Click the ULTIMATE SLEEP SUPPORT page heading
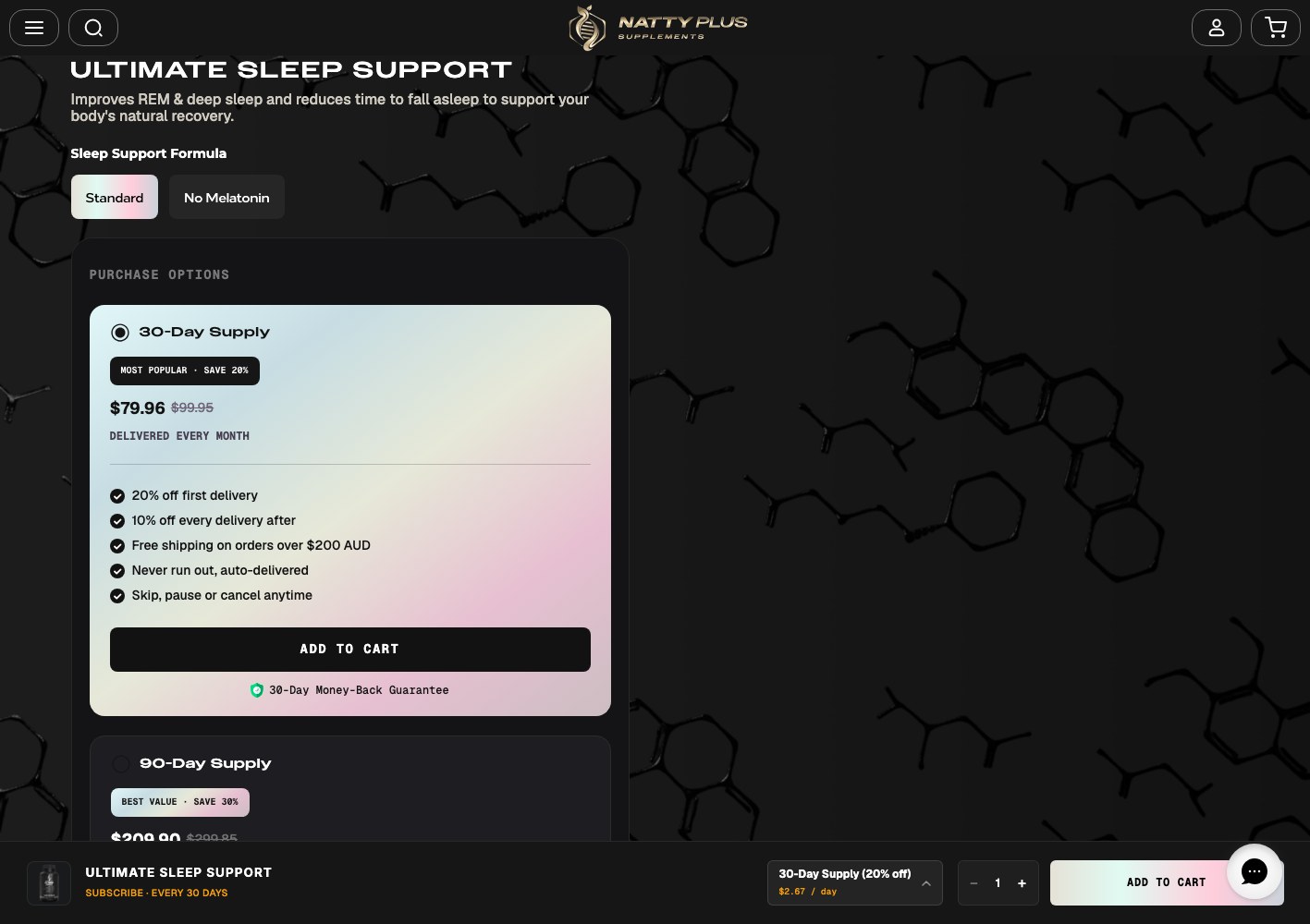Screen dimensions: 1310x924 (291, 69)
